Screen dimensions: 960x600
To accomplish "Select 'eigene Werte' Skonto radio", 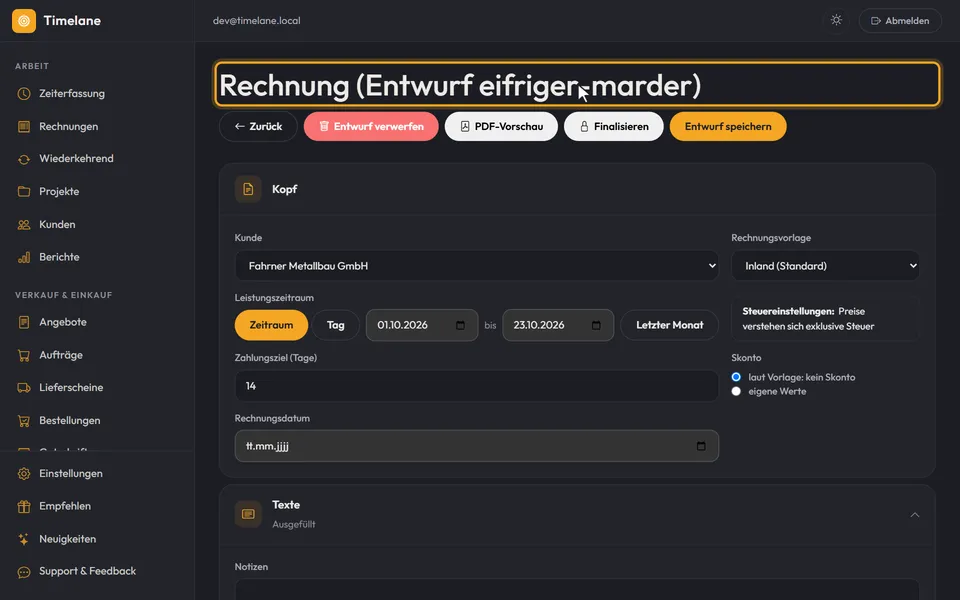I will click(x=736, y=391).
